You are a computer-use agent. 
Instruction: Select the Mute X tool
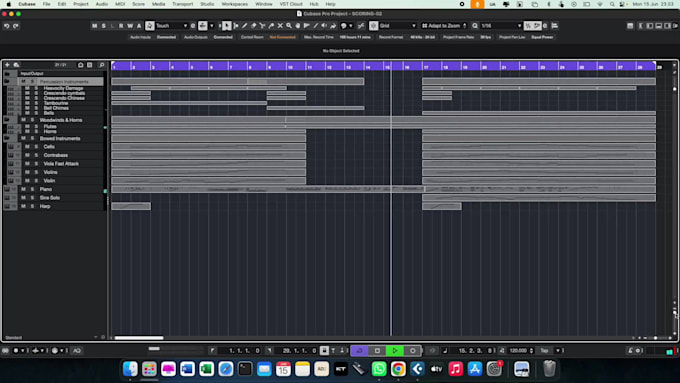pyautogui.click(x=280, y=26)
